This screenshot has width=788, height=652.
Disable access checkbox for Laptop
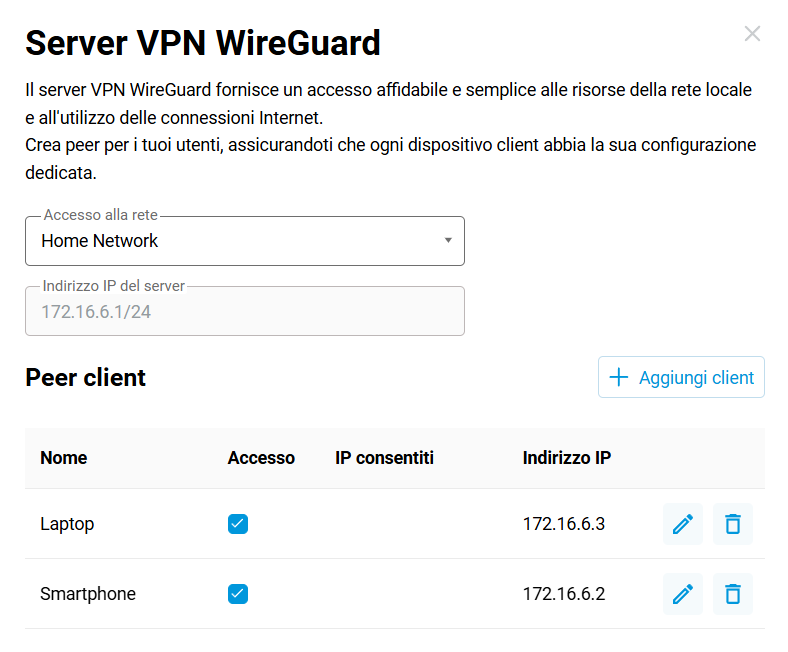pos(238,524)
